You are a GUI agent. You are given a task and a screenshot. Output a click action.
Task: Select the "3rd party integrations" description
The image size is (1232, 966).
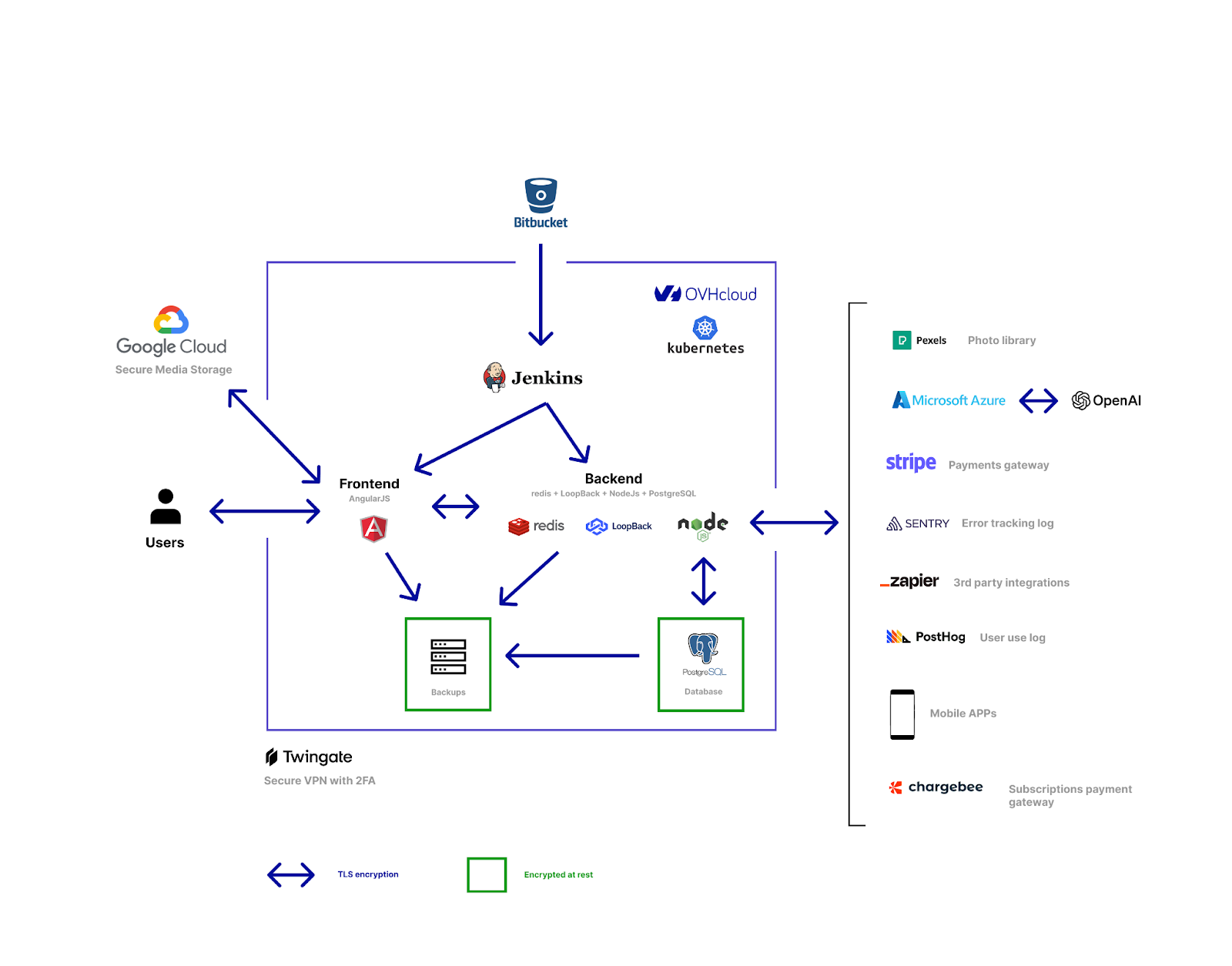tap(1012, 583)
